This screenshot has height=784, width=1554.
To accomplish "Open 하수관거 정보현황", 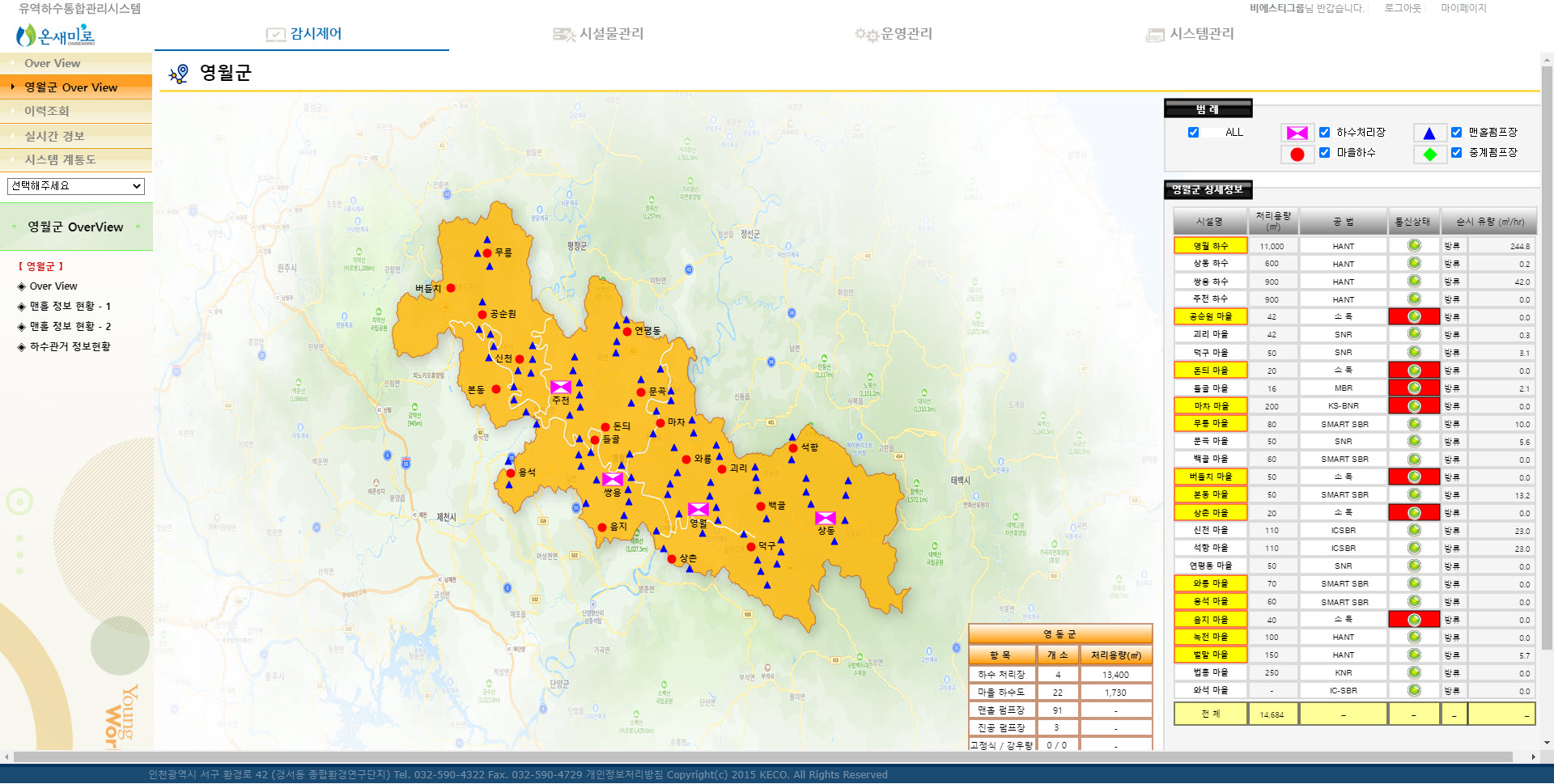I will point(70,347).
